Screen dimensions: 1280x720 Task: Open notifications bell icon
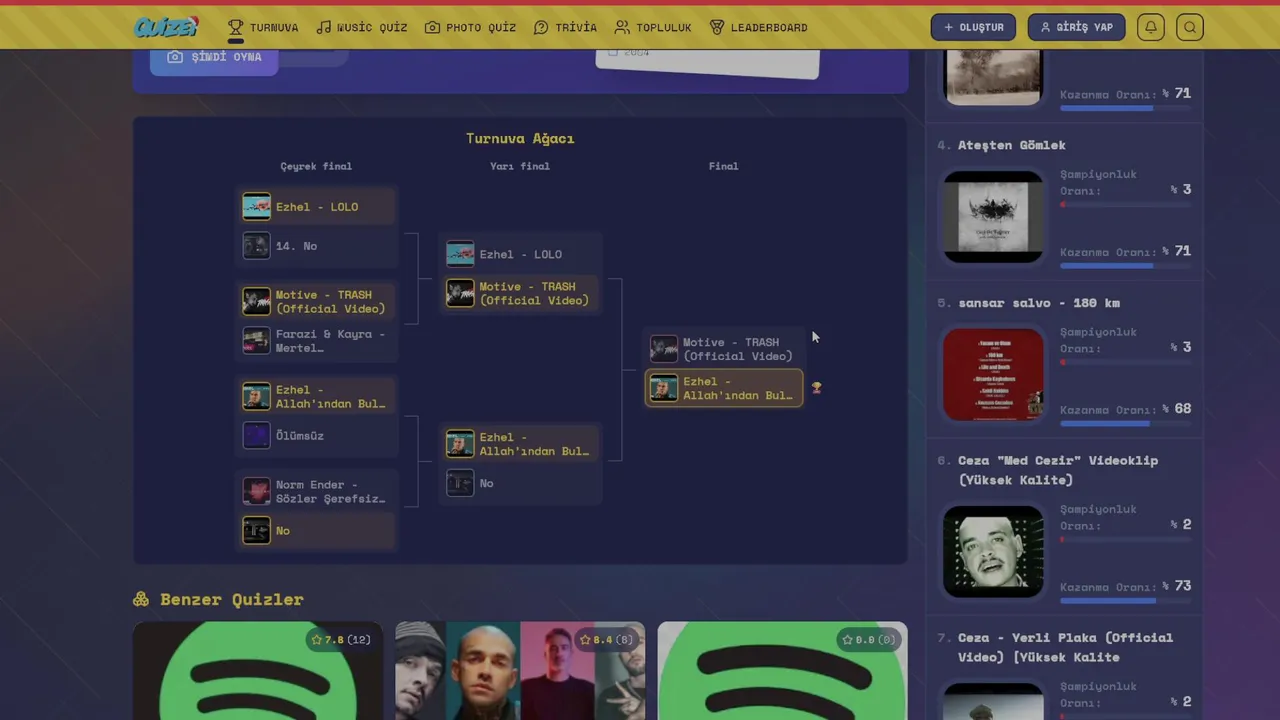[x=1151, y=27]
